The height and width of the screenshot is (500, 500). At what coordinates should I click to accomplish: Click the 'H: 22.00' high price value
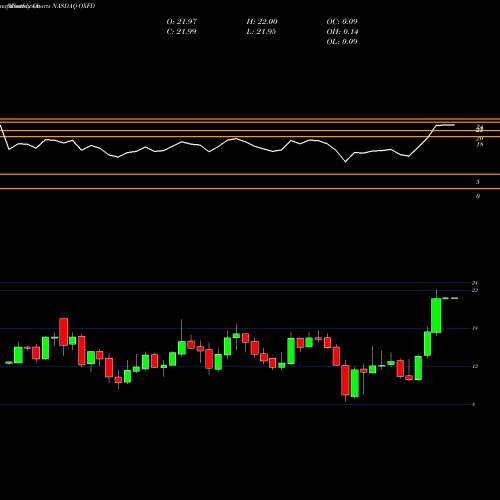262,22
